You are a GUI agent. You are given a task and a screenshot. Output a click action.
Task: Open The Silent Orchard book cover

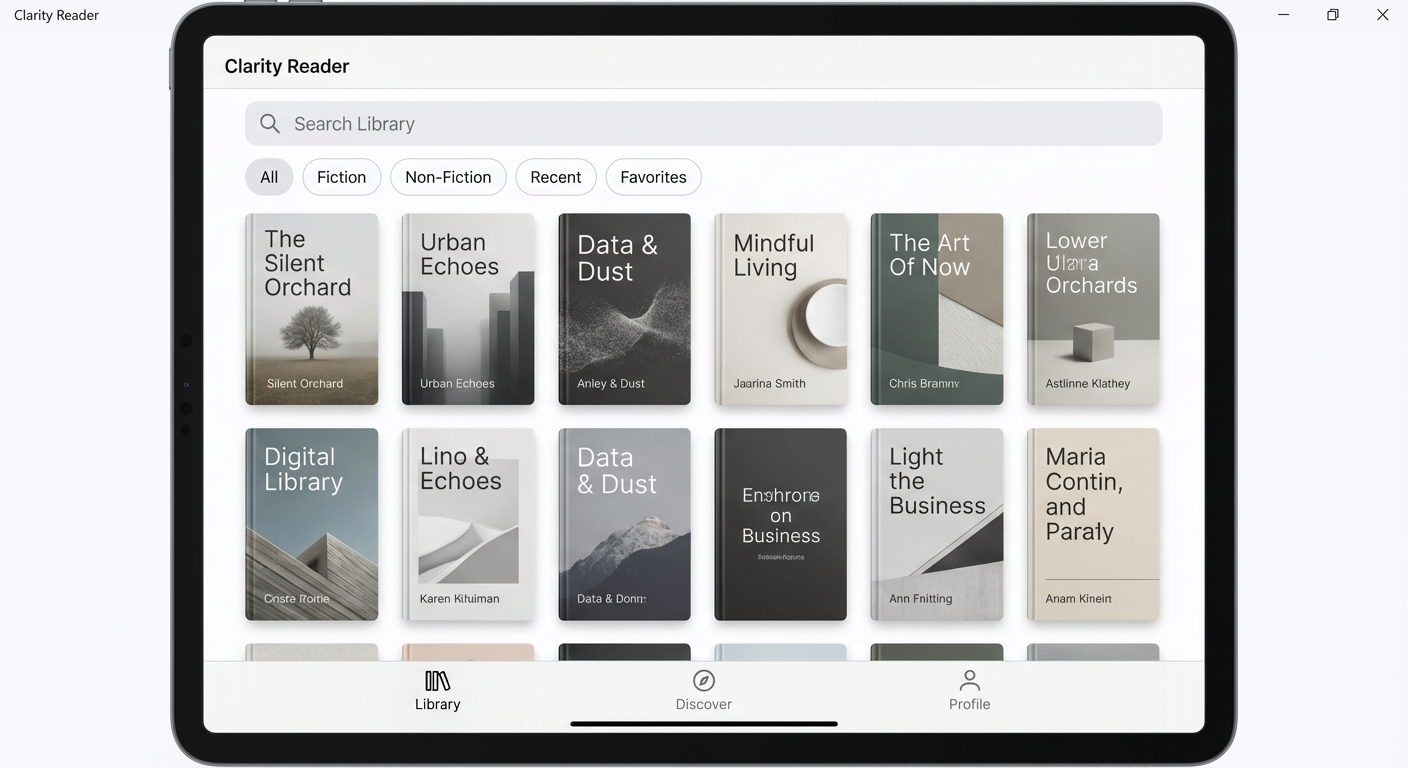[312, 309]
